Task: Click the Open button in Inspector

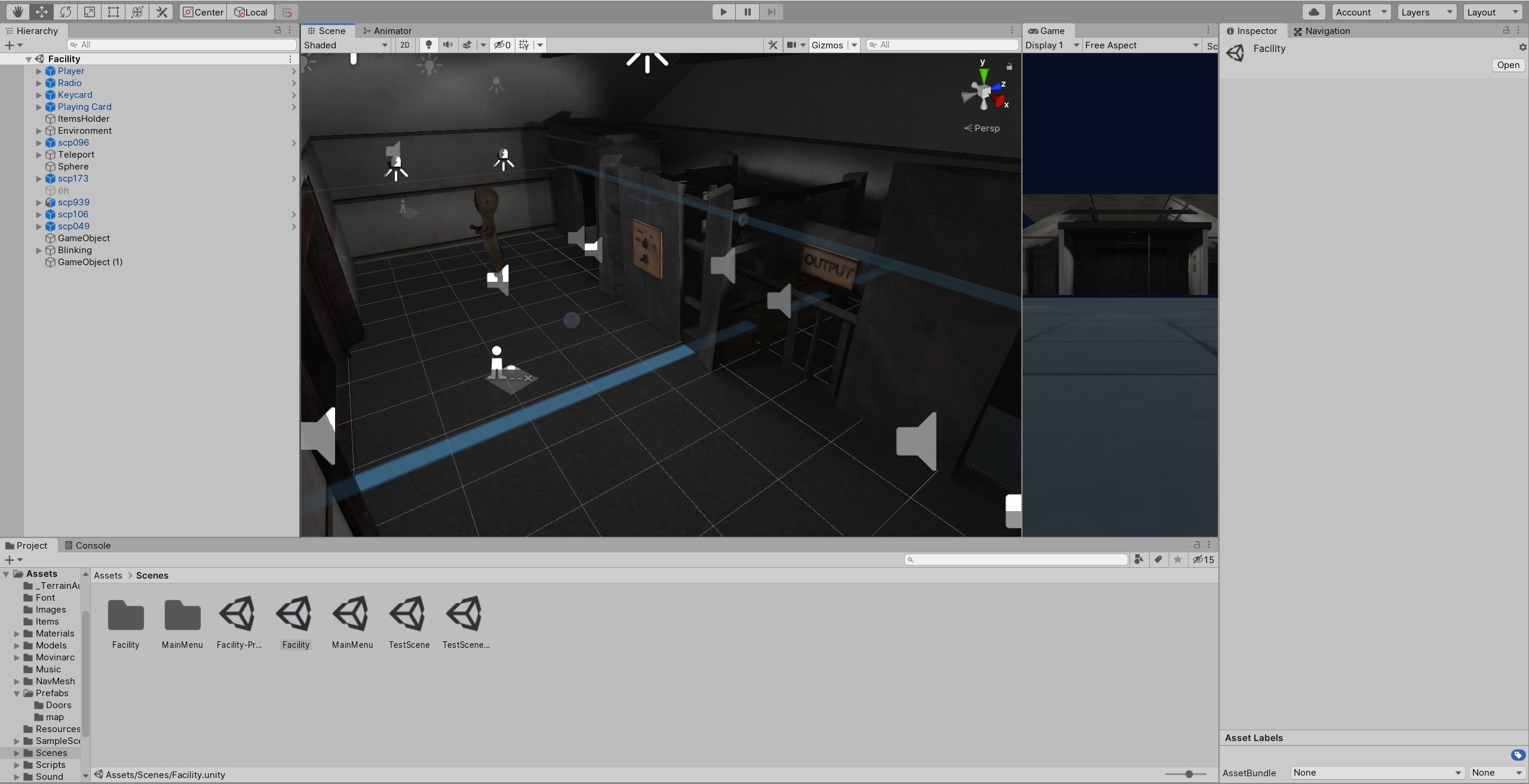Action: click(x=1507, y=65)
